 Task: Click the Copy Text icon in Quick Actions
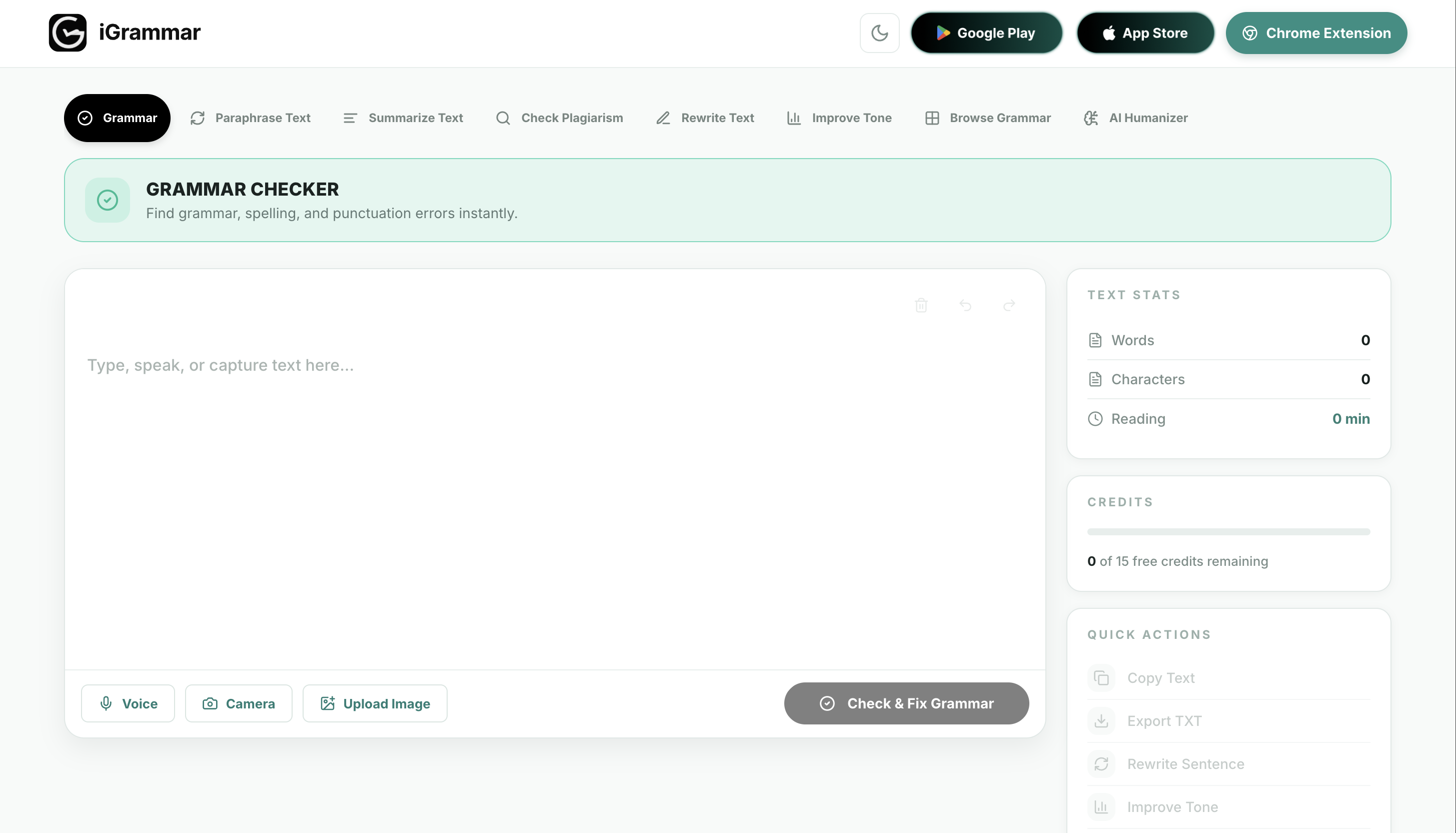(1101, 678)
